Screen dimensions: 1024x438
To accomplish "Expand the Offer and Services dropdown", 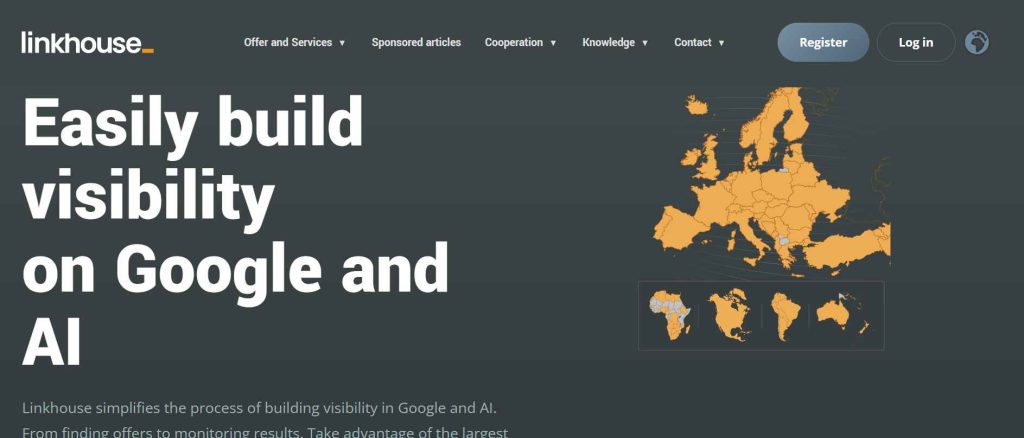I will point(294,43).
